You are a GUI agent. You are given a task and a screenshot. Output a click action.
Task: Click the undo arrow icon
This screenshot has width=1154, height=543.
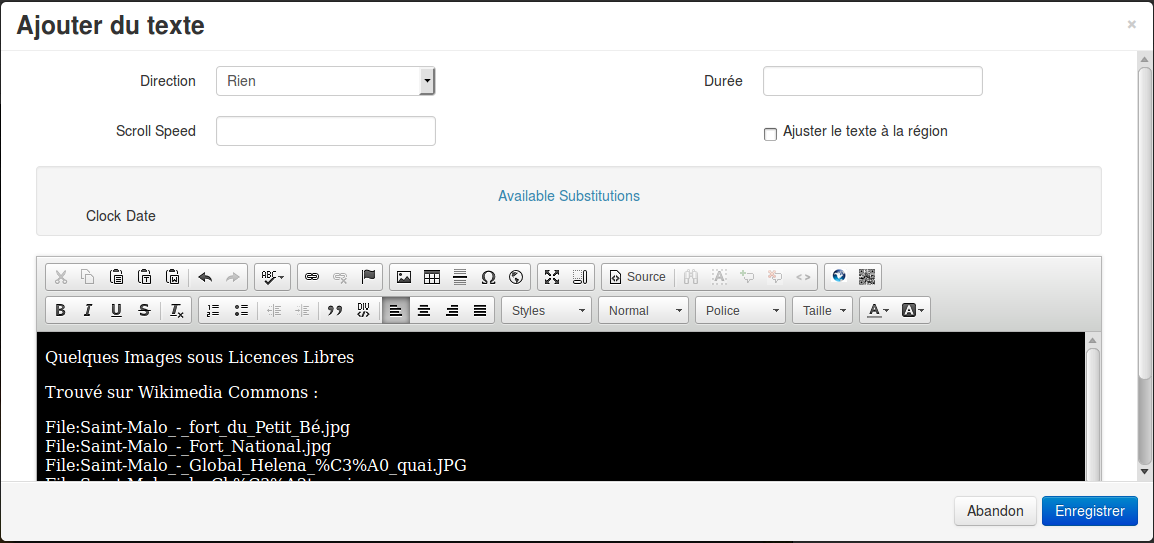pyautogui.click(x=205, y=277)
